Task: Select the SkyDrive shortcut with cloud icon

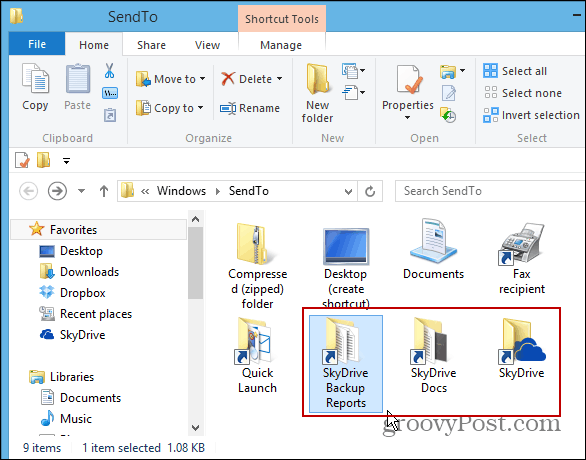Action: [522, 348]
